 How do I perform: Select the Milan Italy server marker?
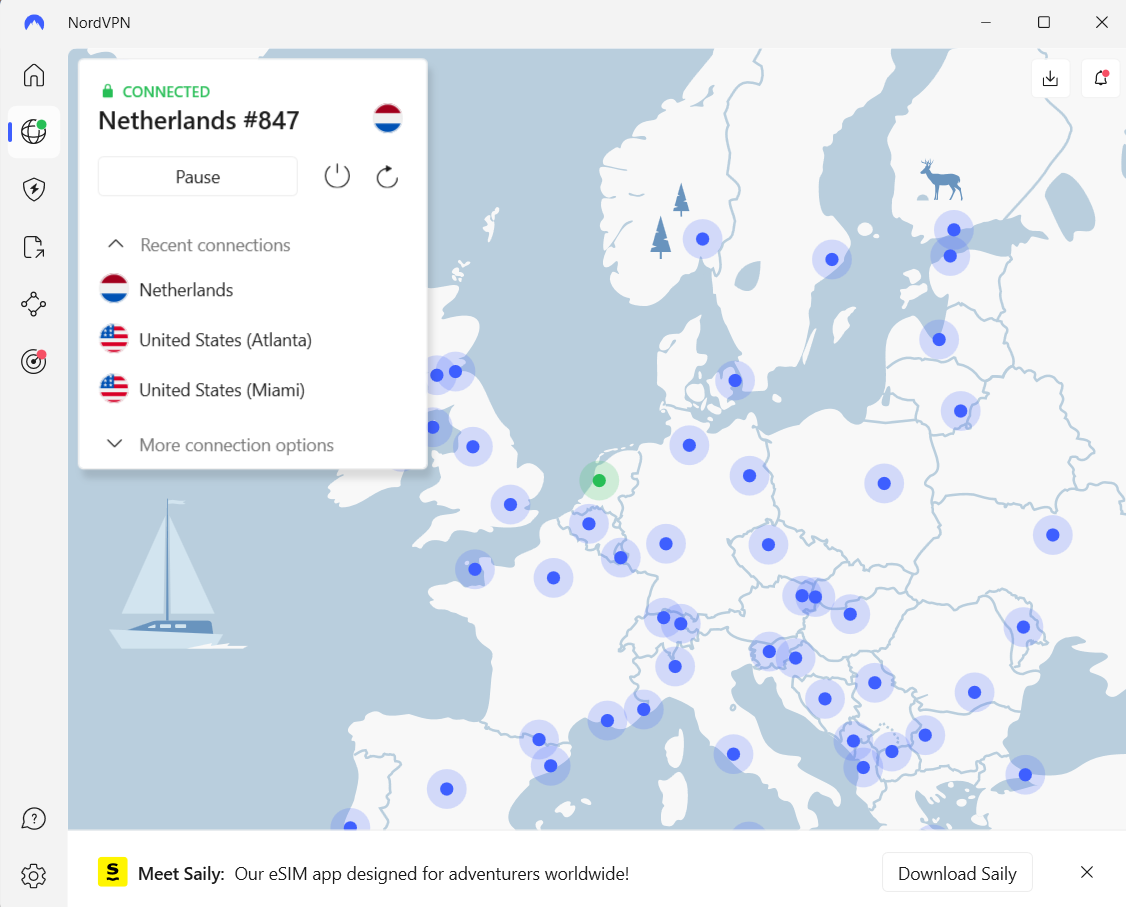point(675,666)
